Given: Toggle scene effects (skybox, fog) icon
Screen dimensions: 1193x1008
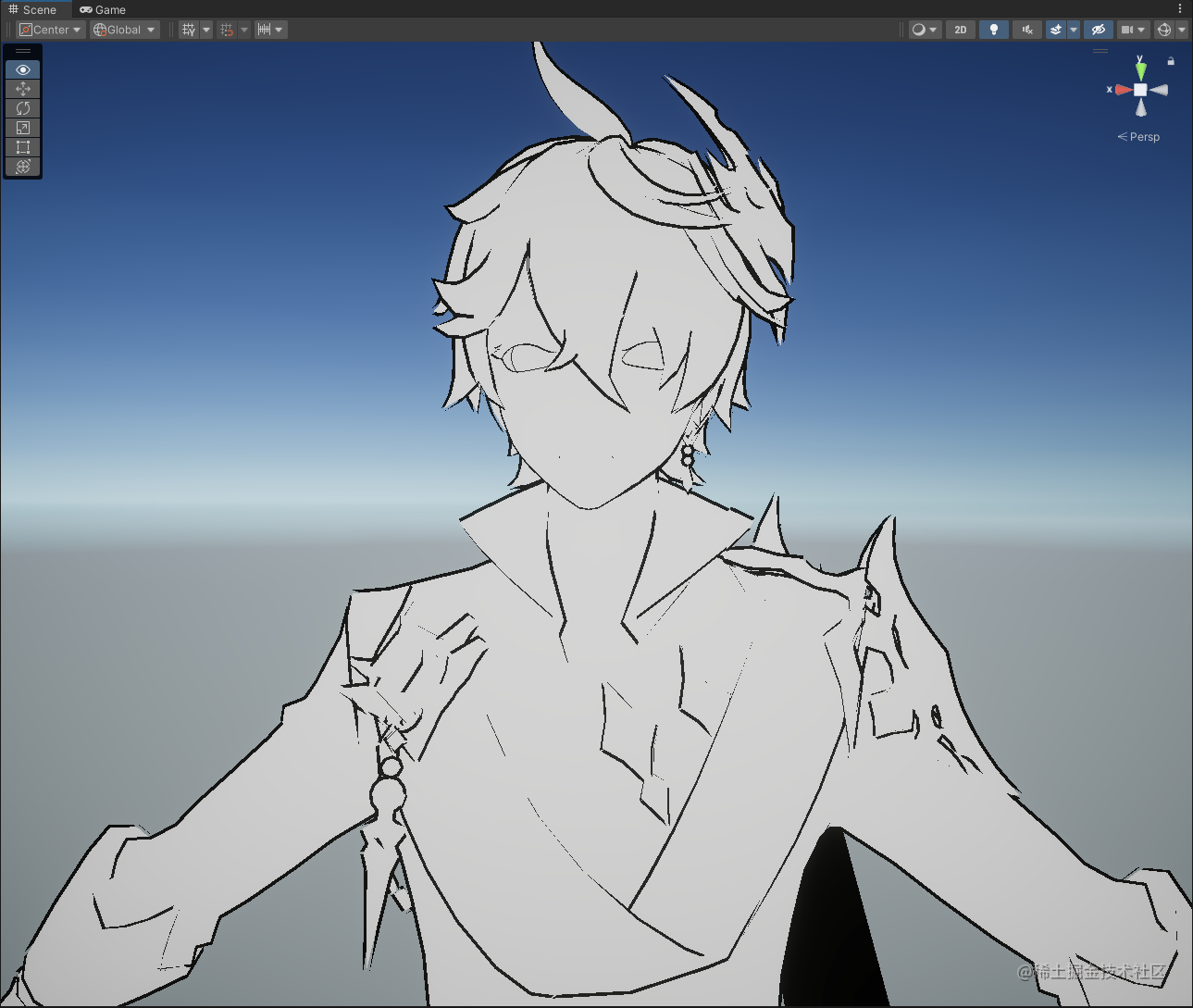Looking at the screenshot, I should click(x=1055, y=30).
